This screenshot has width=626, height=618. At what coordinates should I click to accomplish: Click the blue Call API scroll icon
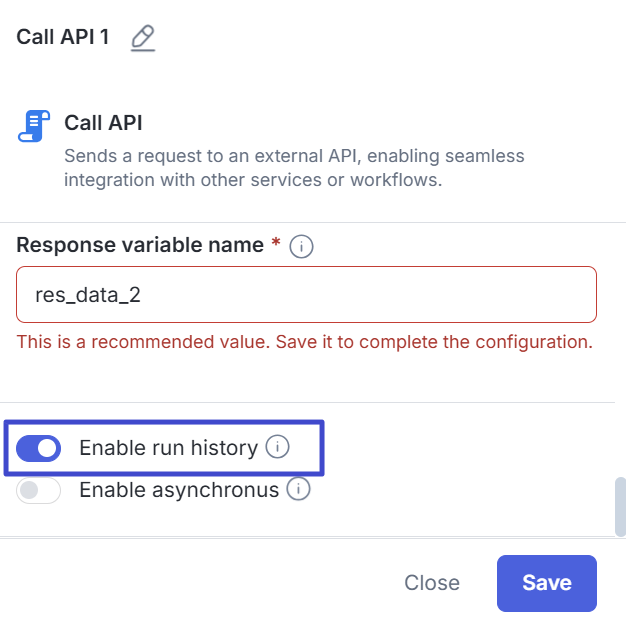[33, 127]
